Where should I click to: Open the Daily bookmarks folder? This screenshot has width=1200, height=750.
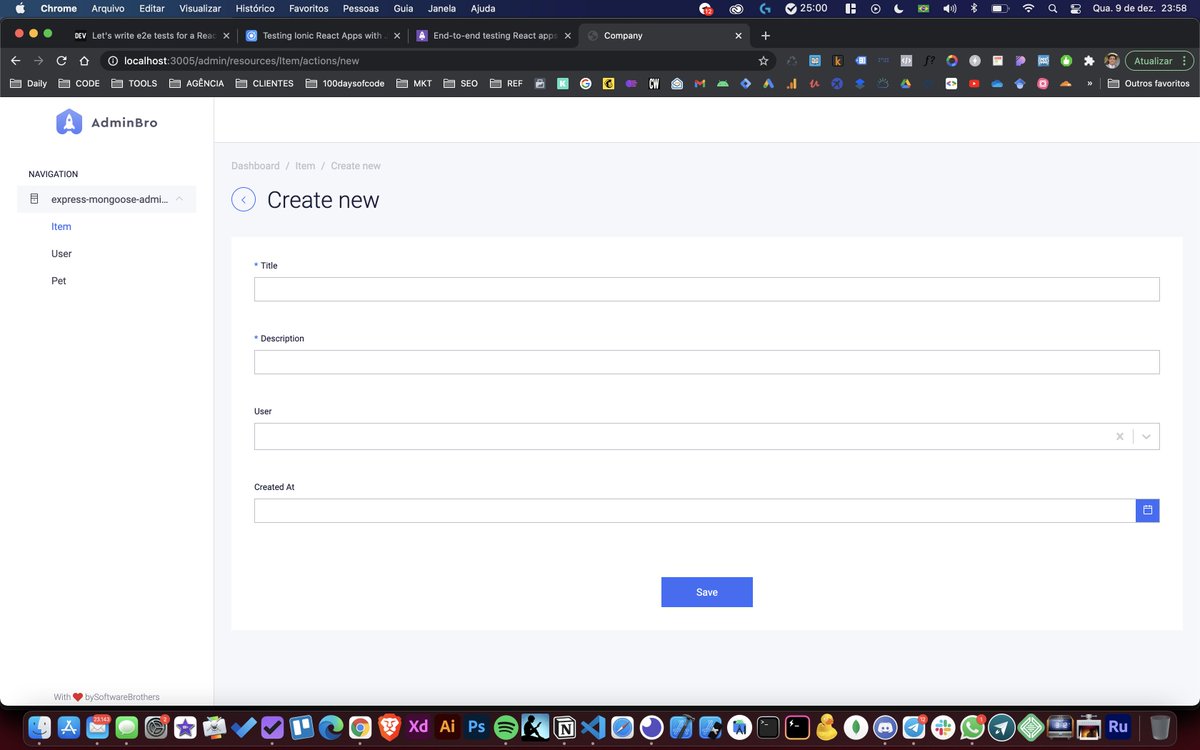pyautogui.click(x=28, y=83)
